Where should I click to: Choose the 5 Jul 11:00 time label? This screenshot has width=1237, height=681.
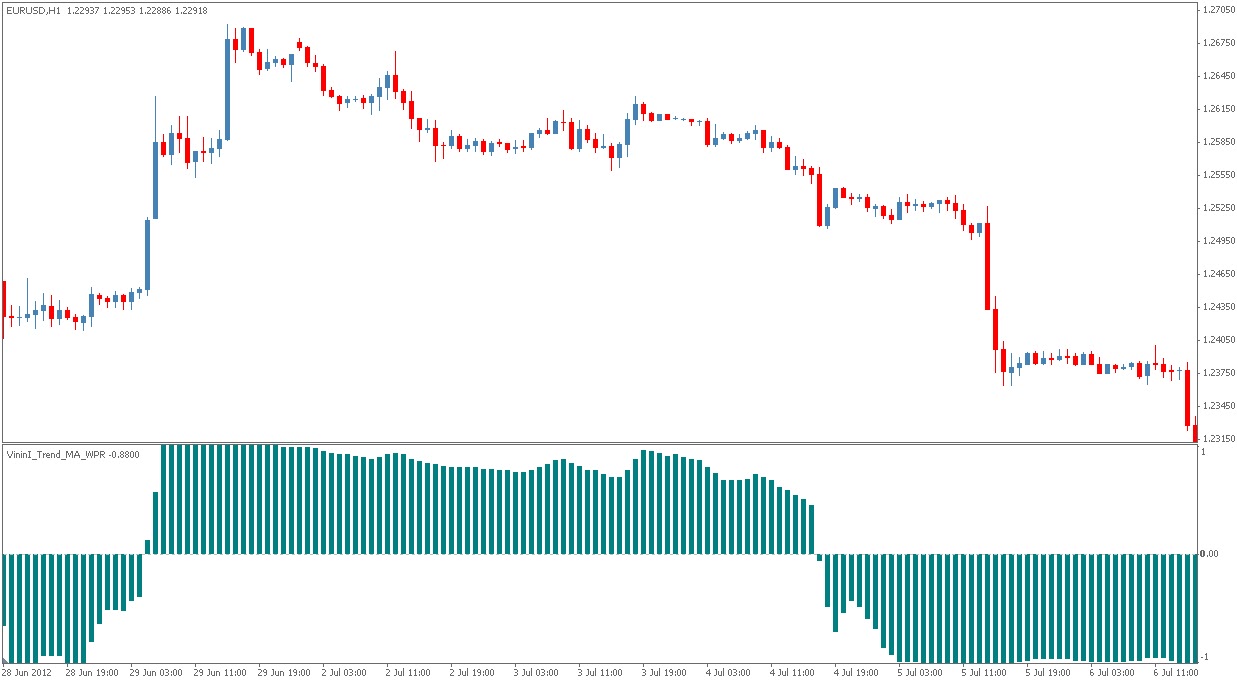coord(986,673)
